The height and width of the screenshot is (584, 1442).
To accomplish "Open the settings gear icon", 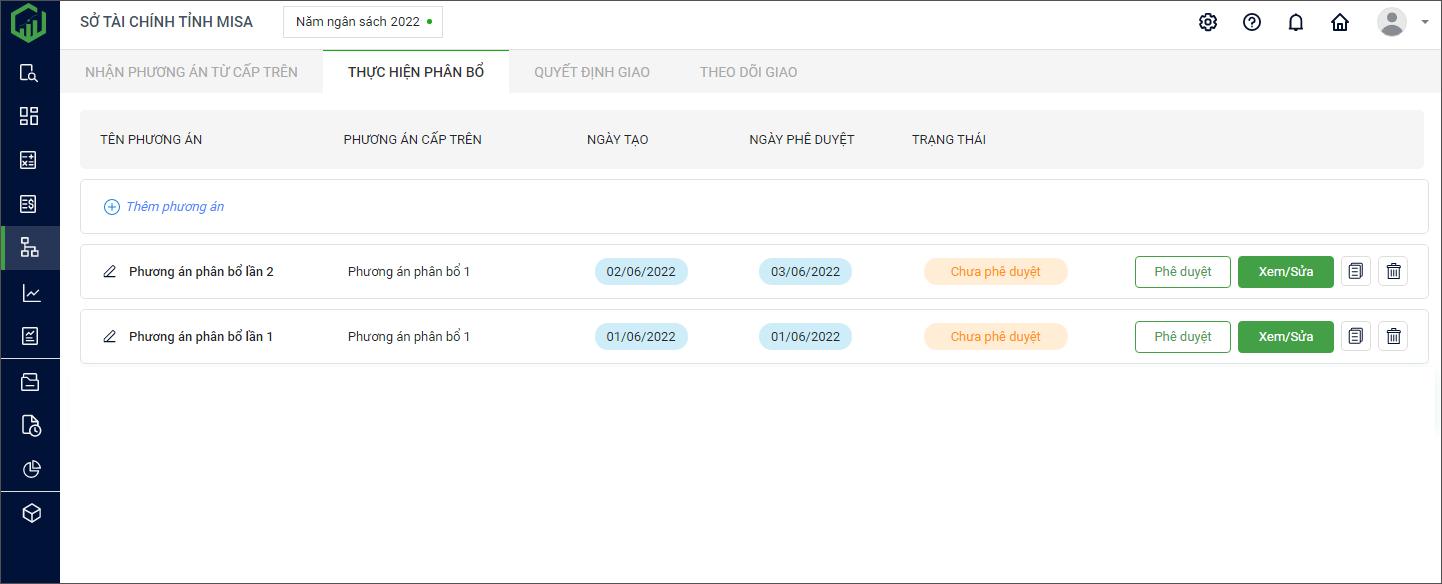I will point(1208,22).
